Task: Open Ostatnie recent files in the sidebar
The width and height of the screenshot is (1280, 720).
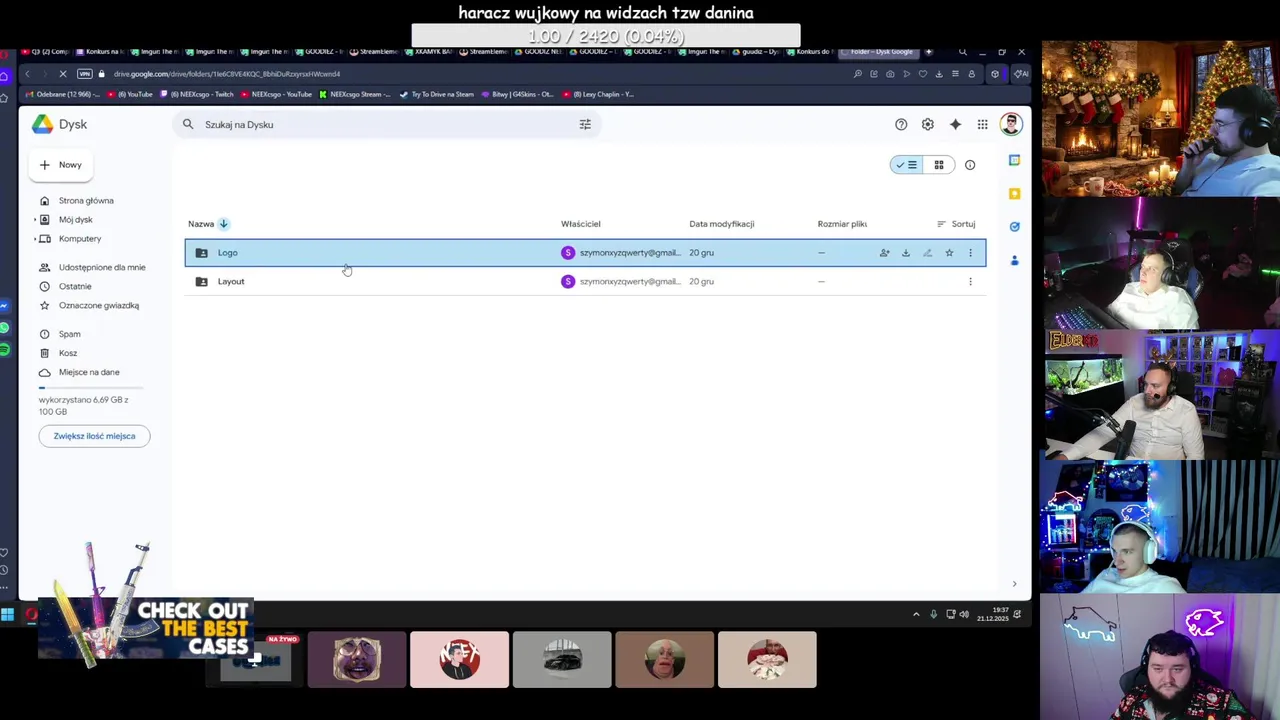Action: click(75, 286)
